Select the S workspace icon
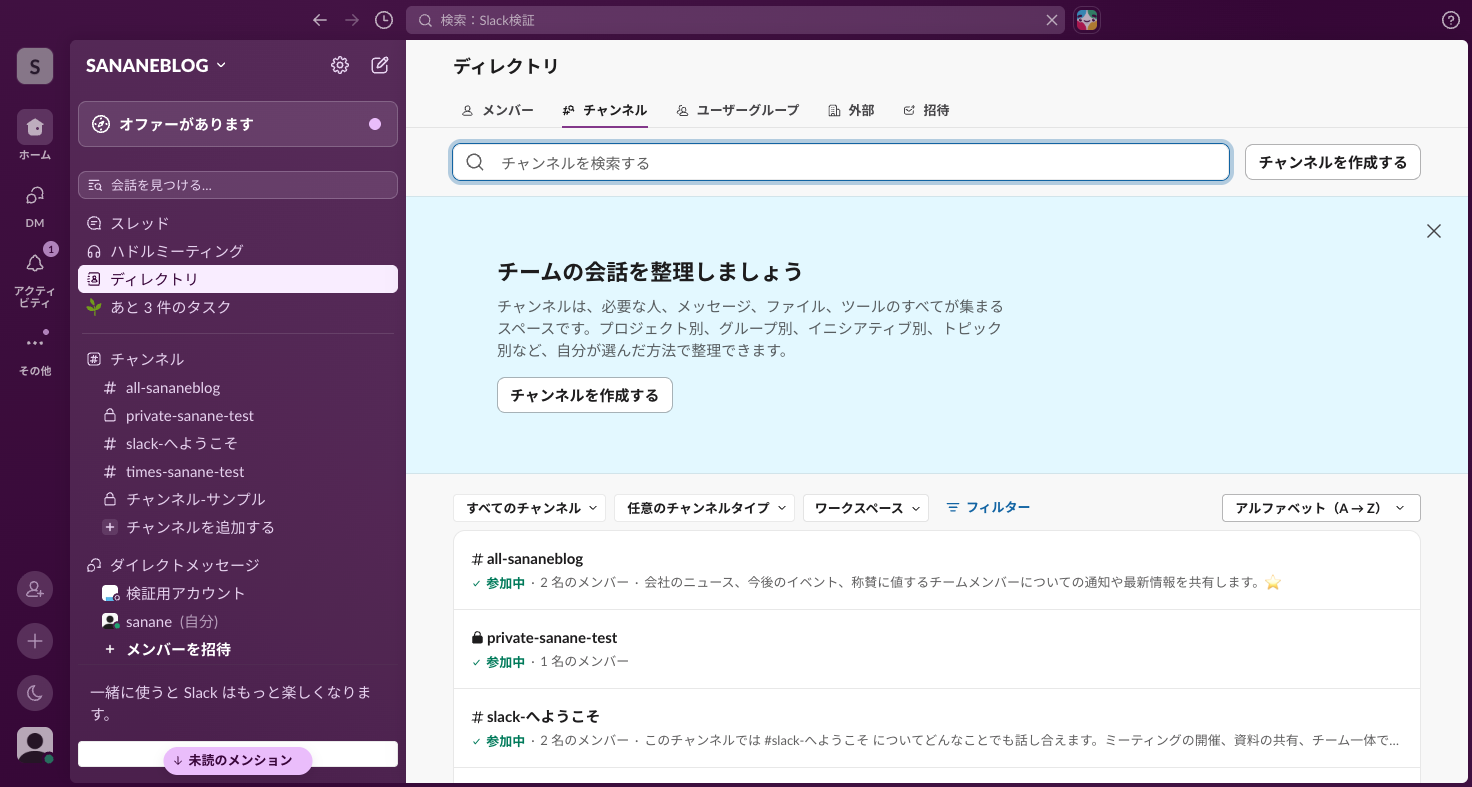The image size is (1472, 787). click(35, 67)
